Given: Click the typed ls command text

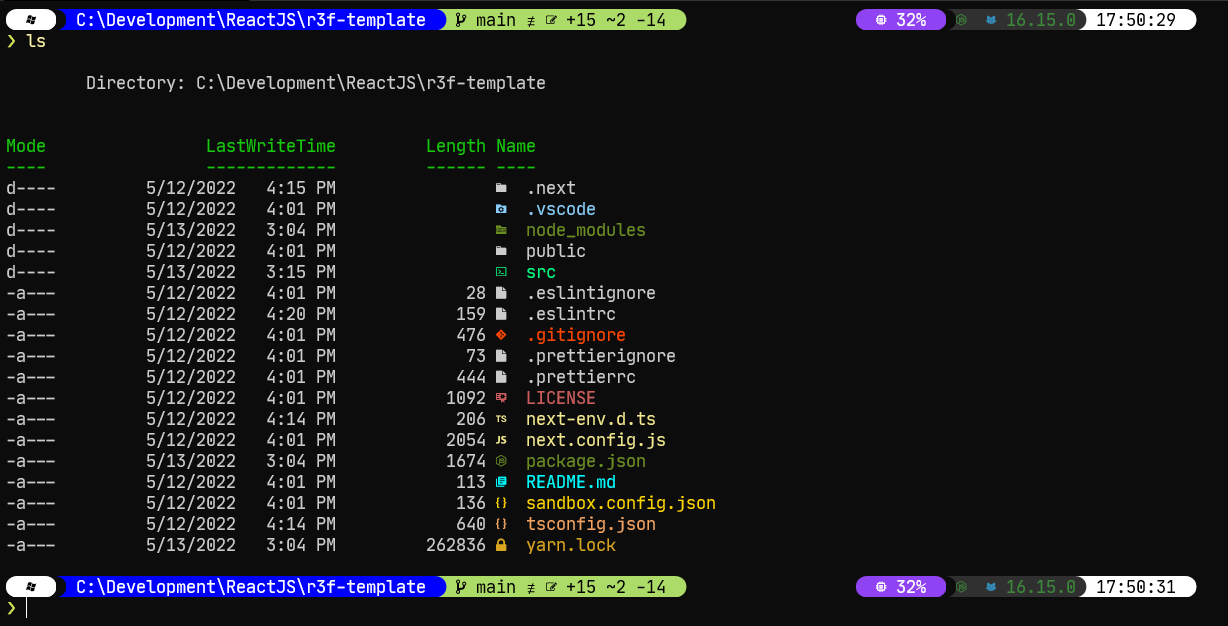Looking at the screenshot, I should (35, 41).
